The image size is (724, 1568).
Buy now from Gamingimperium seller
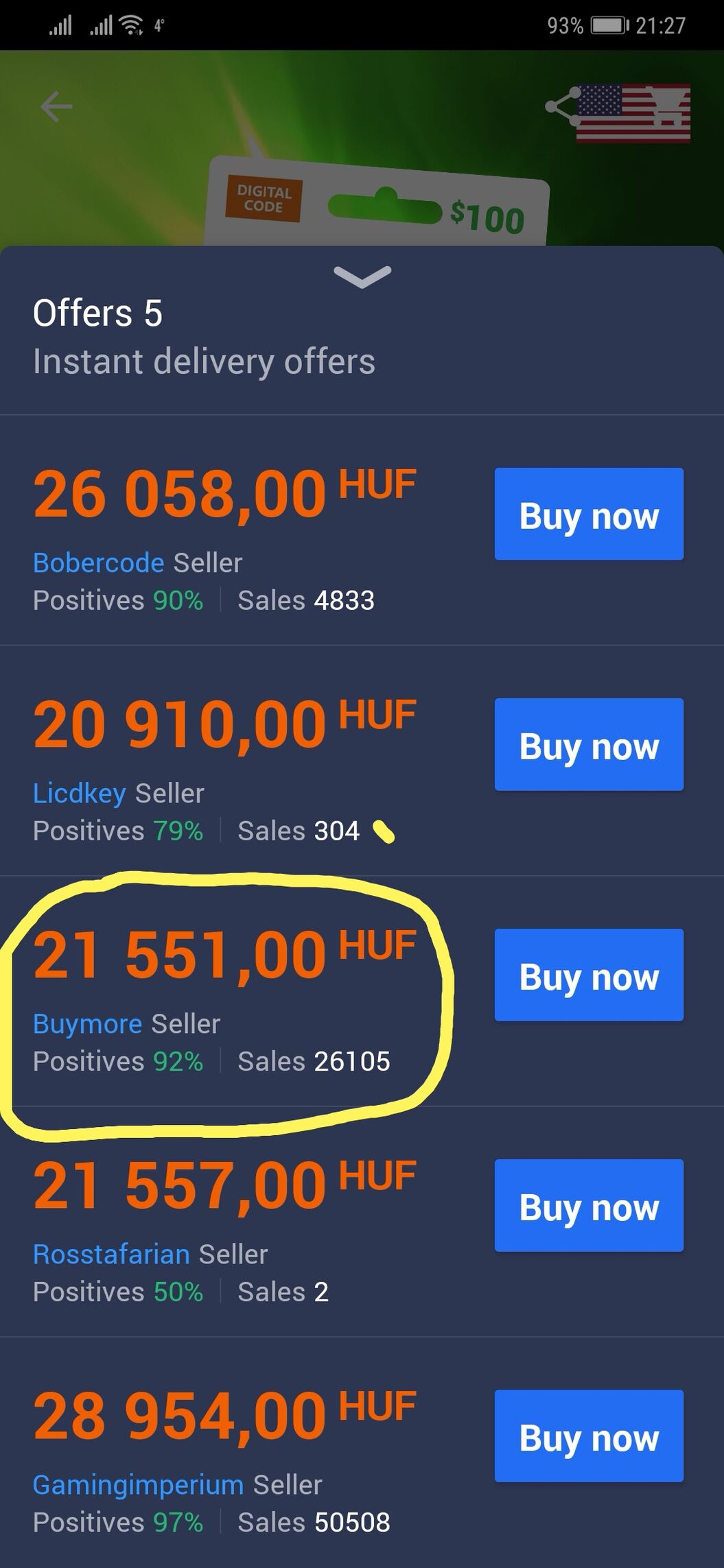pos(589,1436)
